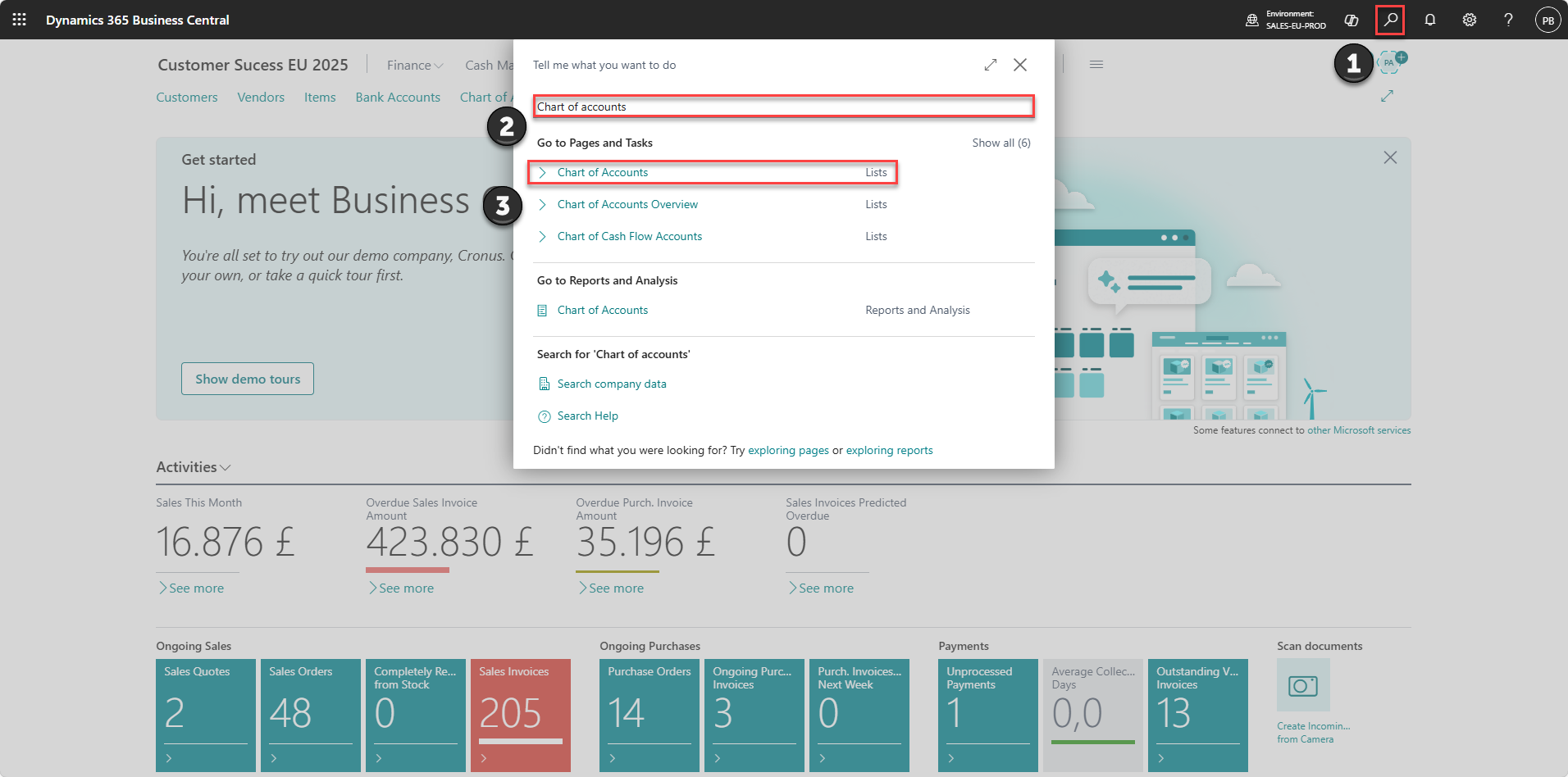Dismiss the Get started banner
Image resolution: width=1568 pixels, height=777 pixels.
[1390, 157]
